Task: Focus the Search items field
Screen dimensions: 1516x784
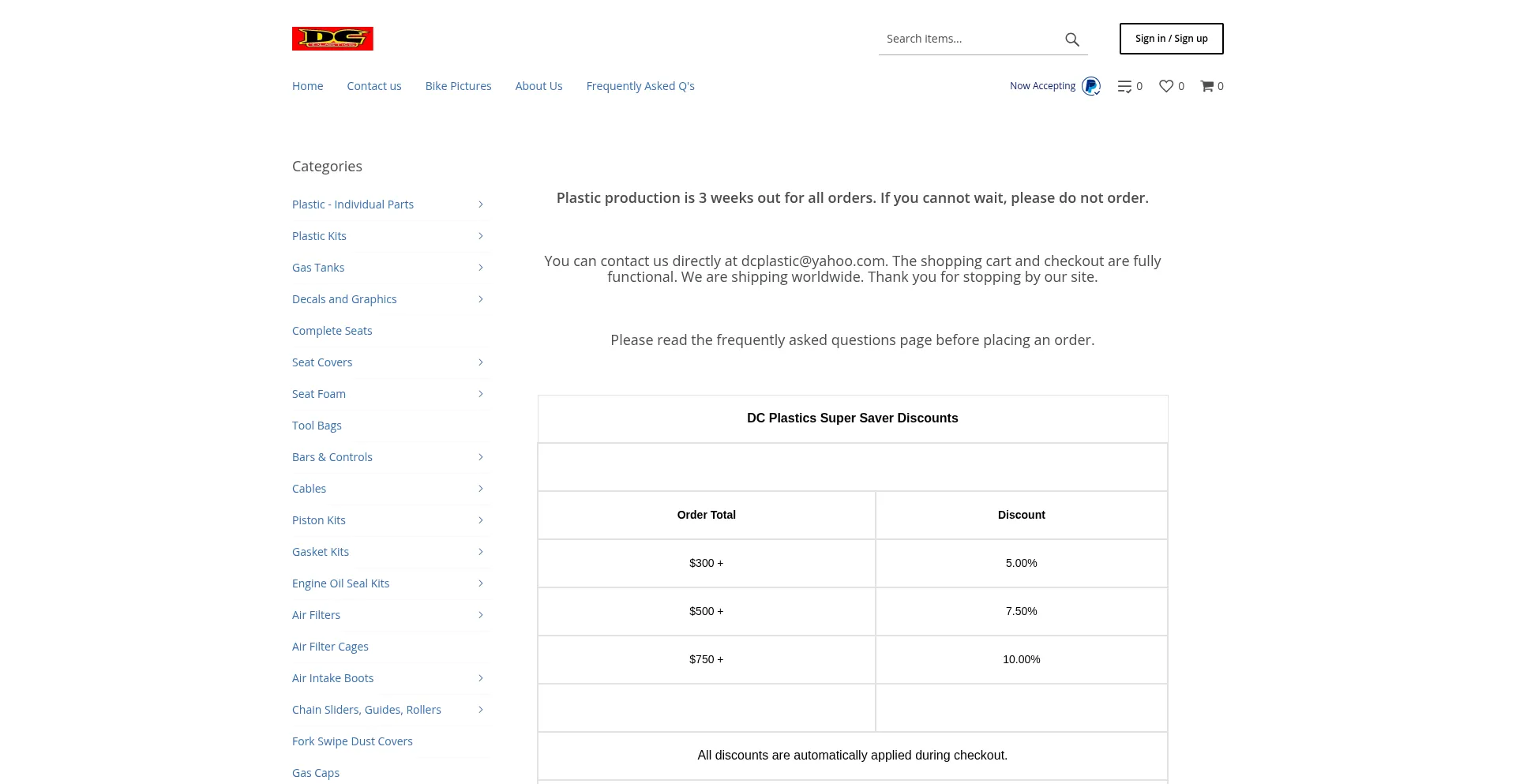Action: (x=969, y=39)
